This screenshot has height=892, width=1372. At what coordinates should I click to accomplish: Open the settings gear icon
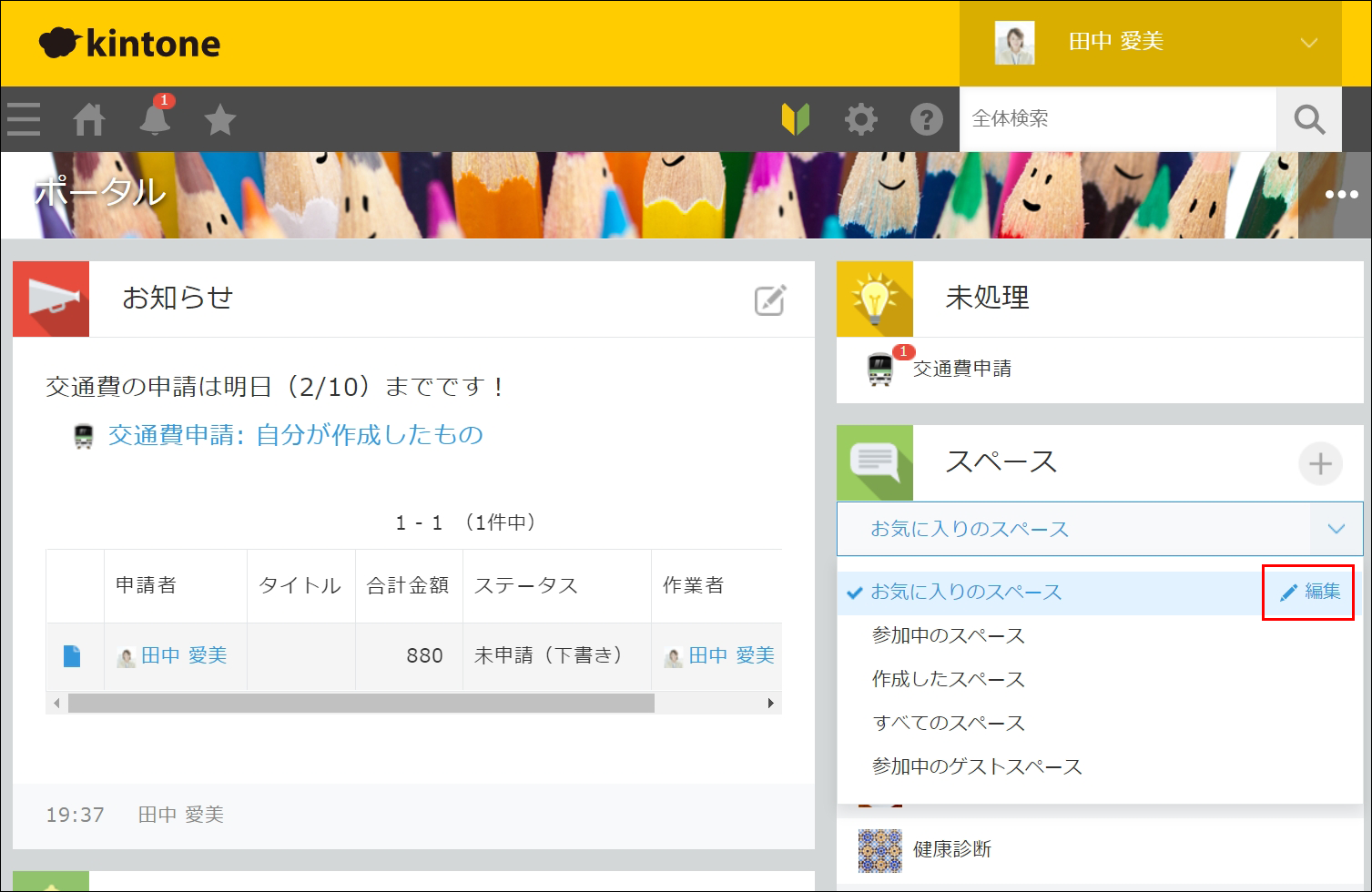point(860,119)
